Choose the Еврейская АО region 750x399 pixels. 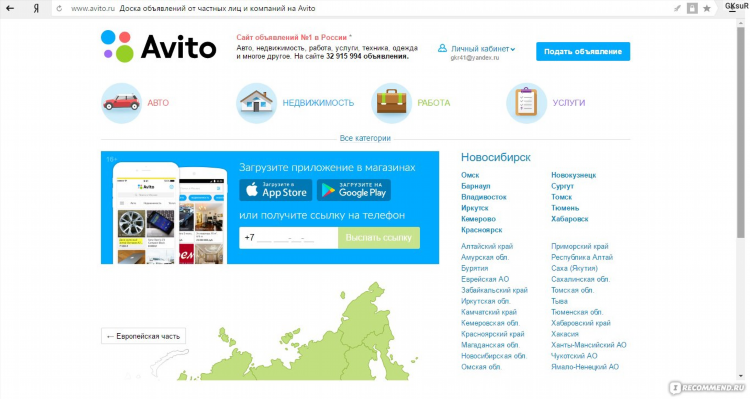tap(485, 279)
